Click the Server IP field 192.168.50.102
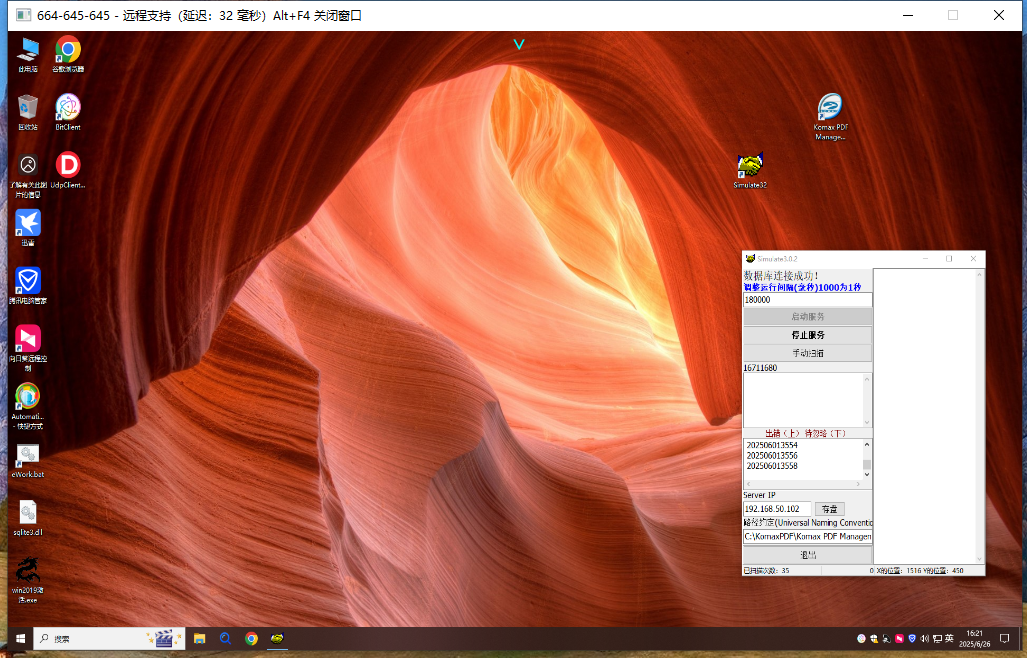 pos(777,509)
